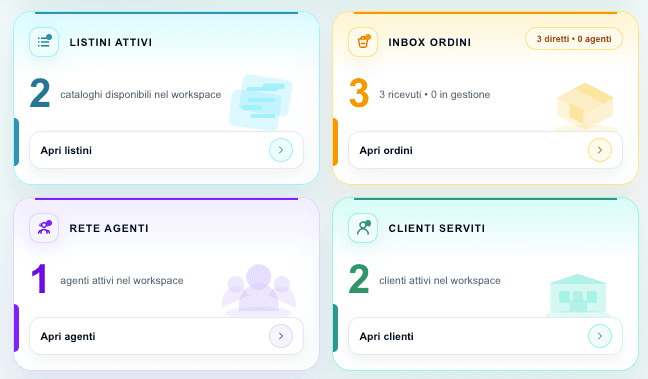Click the catalog documents illustration
The width and height of the screenshot is (648, 379).
pyautogui.click(x=261, y=102)
